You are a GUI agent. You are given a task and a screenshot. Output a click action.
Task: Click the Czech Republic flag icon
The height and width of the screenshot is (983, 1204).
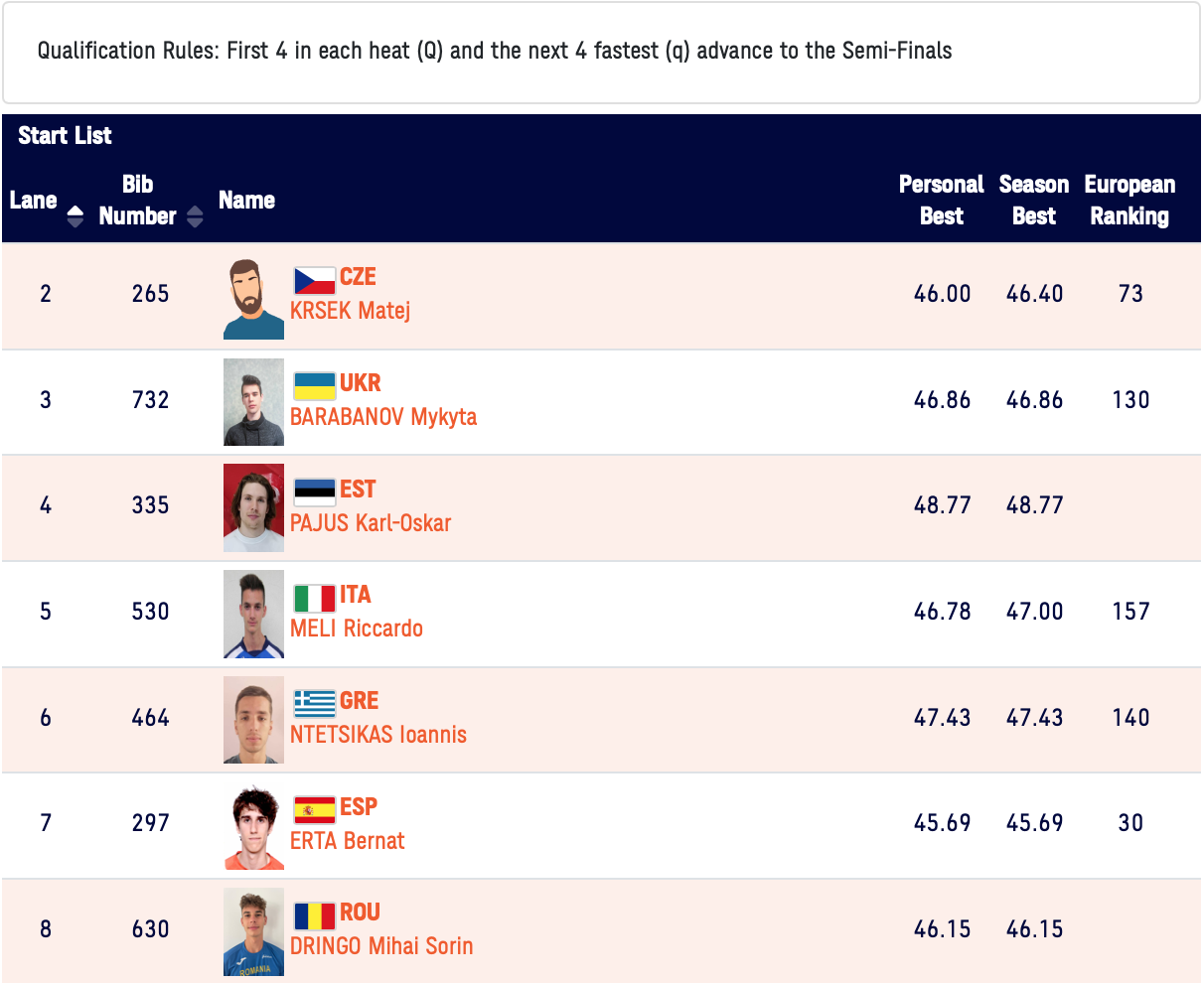coord(314,279)
